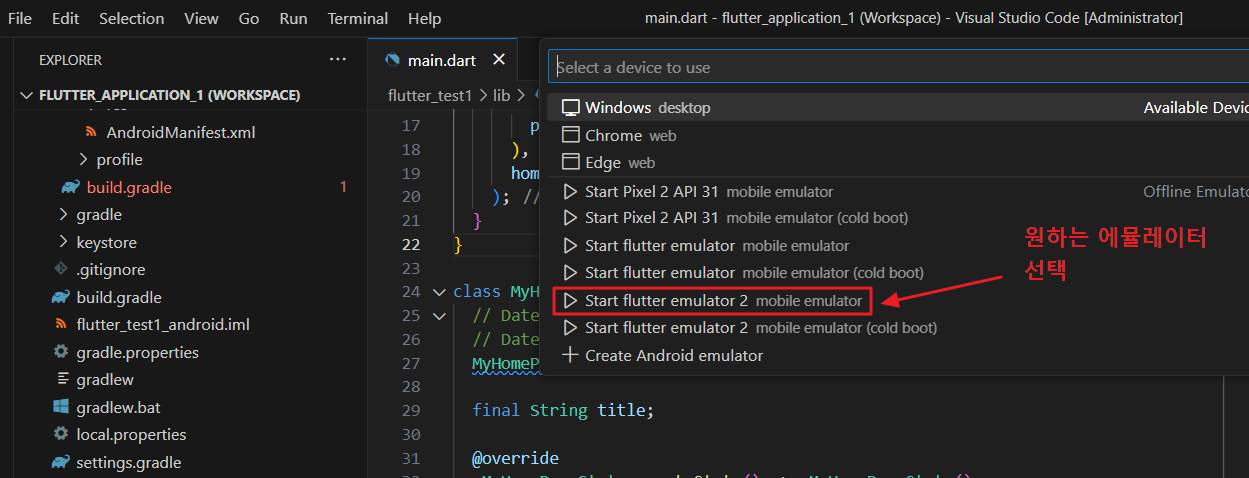Select Windows desktop device
The image size is (1249, 478).
click(x=898, y=107)
